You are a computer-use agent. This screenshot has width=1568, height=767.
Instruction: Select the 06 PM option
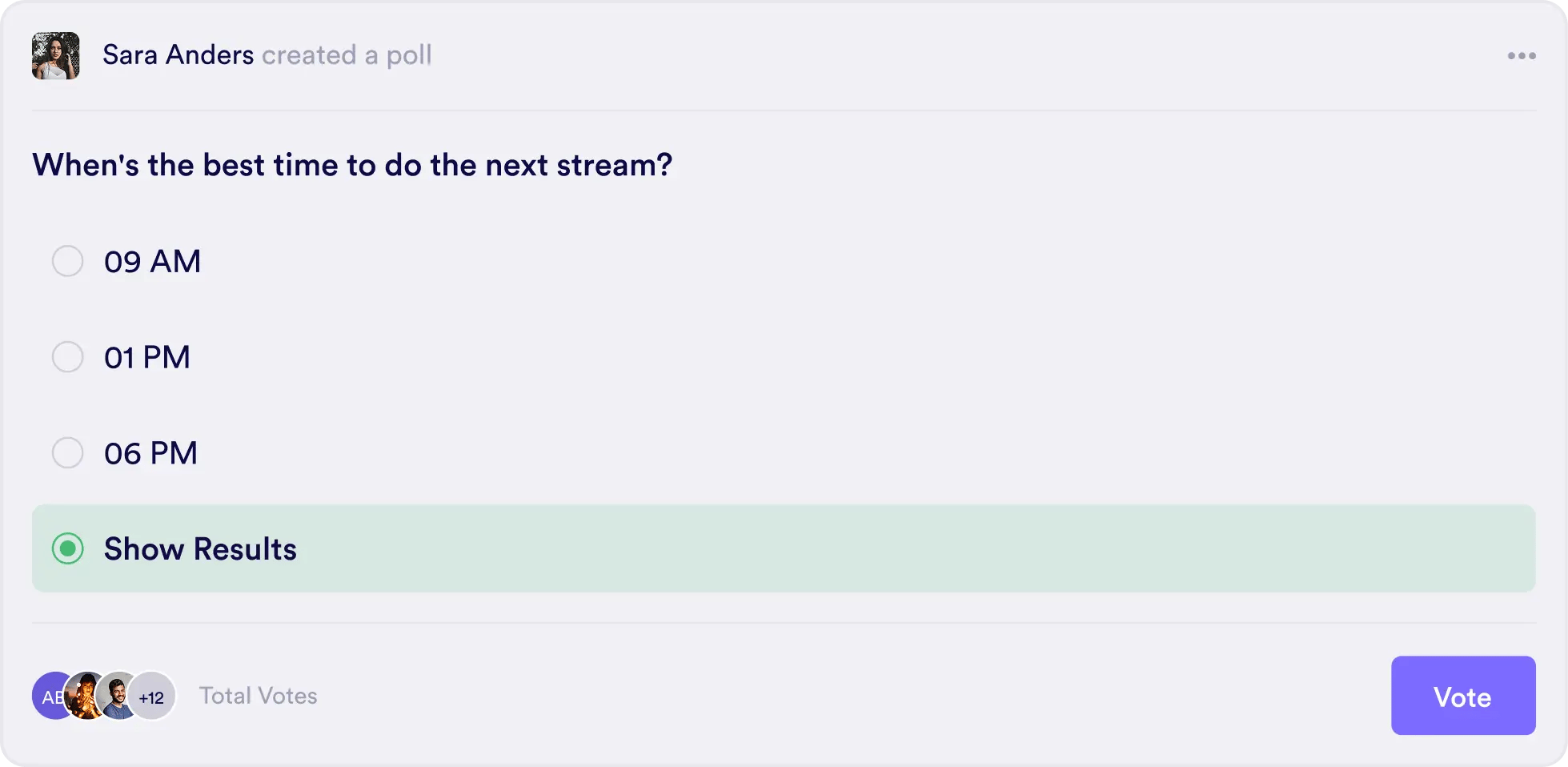pyautogui.click(x=150, y=452)
